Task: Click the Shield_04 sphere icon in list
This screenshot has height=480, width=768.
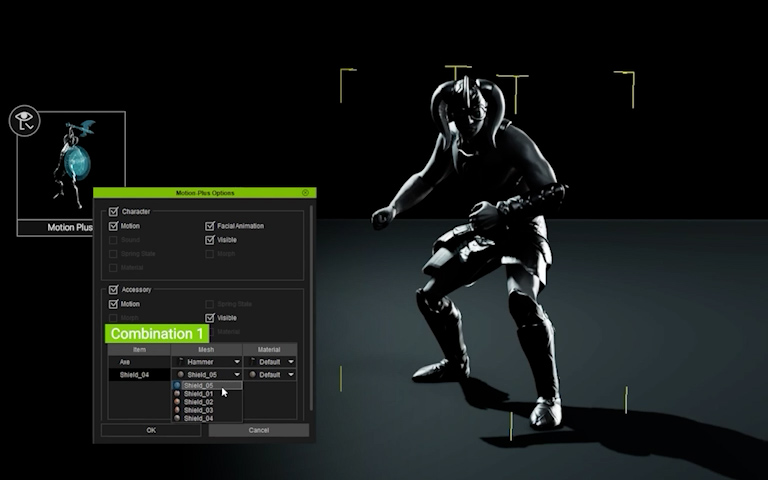Action: click(178, 418)
